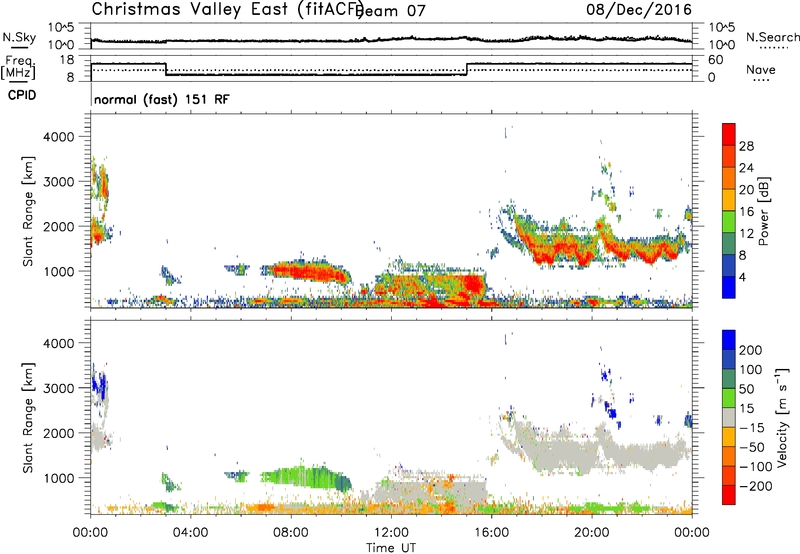Click the -100 tick on Velocity colorbar
This screenshot has height=554, width=800.
point(756,467)
